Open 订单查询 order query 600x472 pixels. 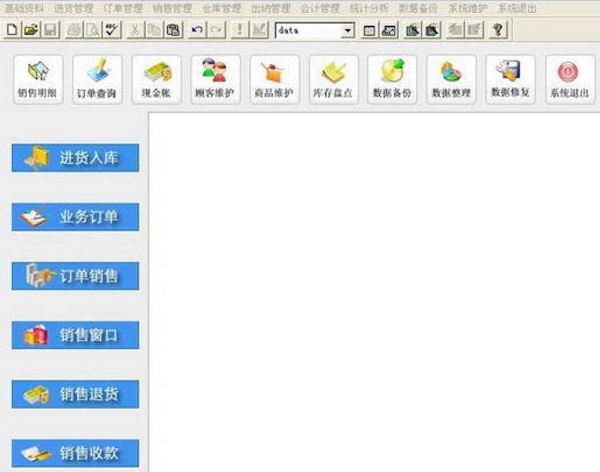[97, 79]
